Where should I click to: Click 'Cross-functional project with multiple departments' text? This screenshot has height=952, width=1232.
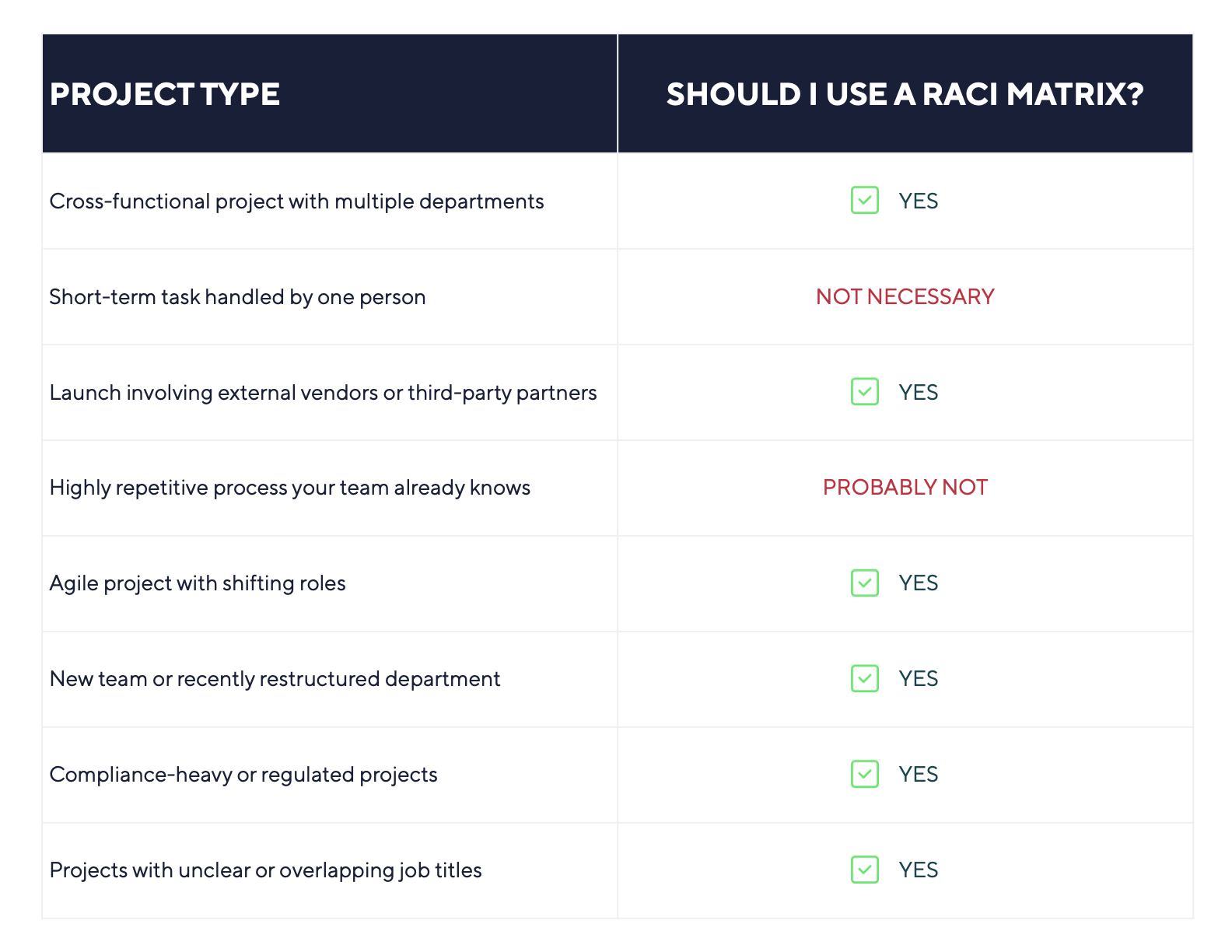[296, 201]
